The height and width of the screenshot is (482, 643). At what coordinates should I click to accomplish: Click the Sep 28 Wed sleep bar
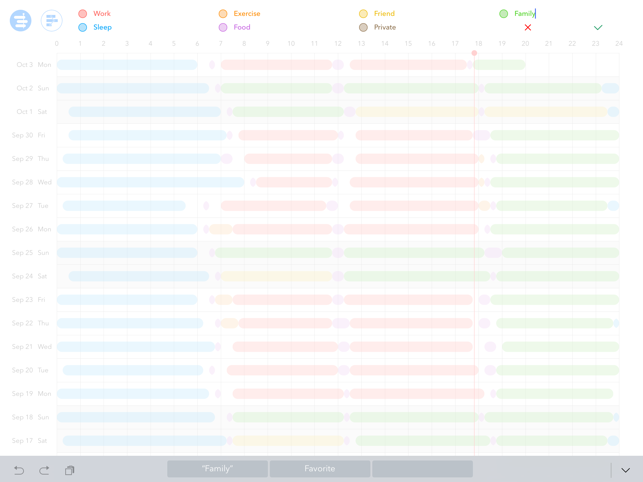(x=150, y=182)
